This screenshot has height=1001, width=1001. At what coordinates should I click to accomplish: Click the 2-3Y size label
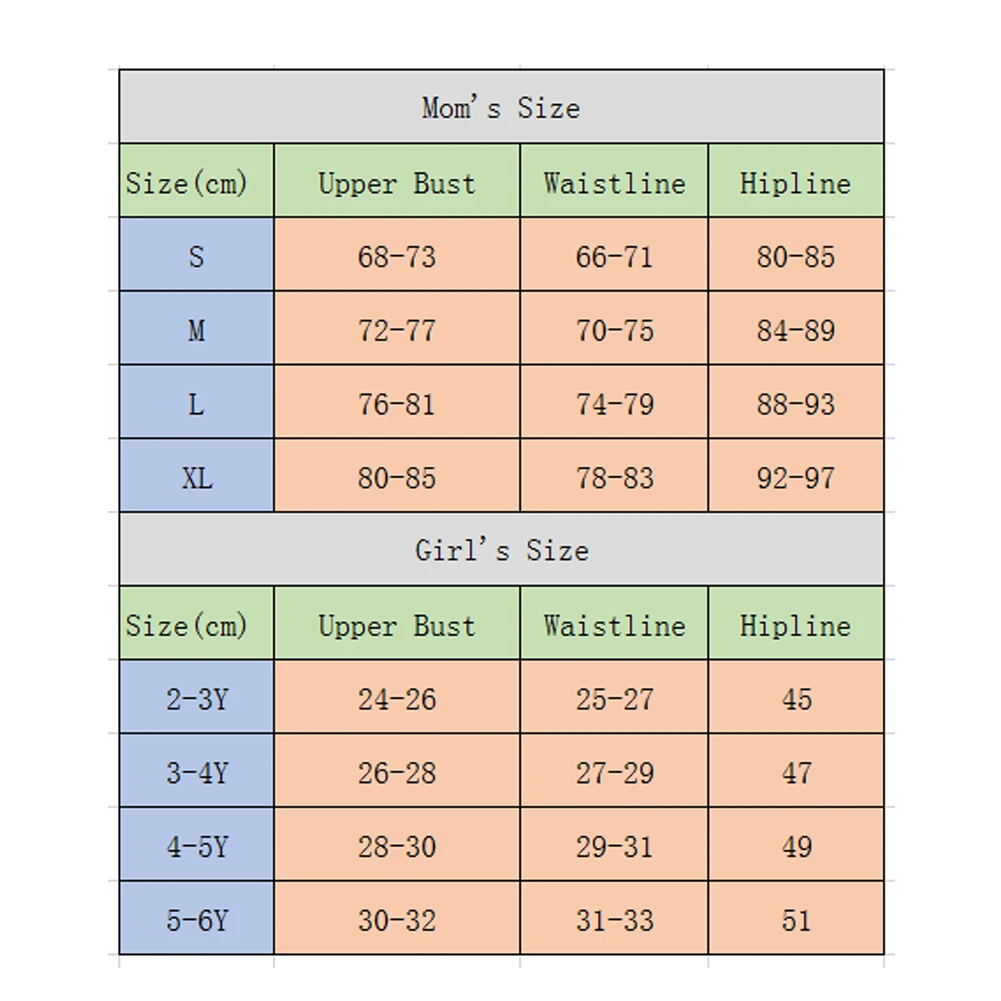click(197, 696)
